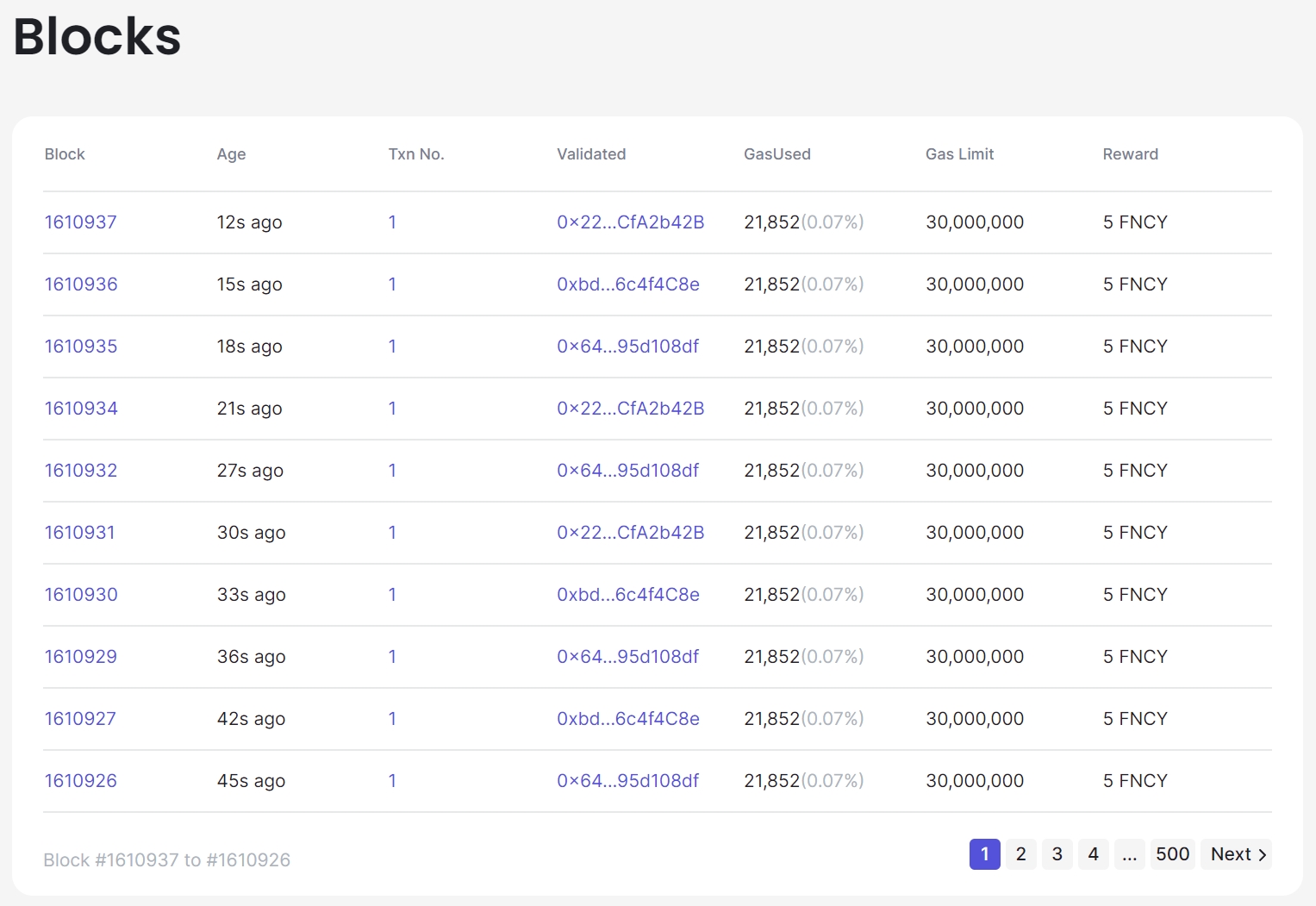
Task: Open validator 0x22...CfA2b42B for block 1610937
Action: (x=630, y=222)
